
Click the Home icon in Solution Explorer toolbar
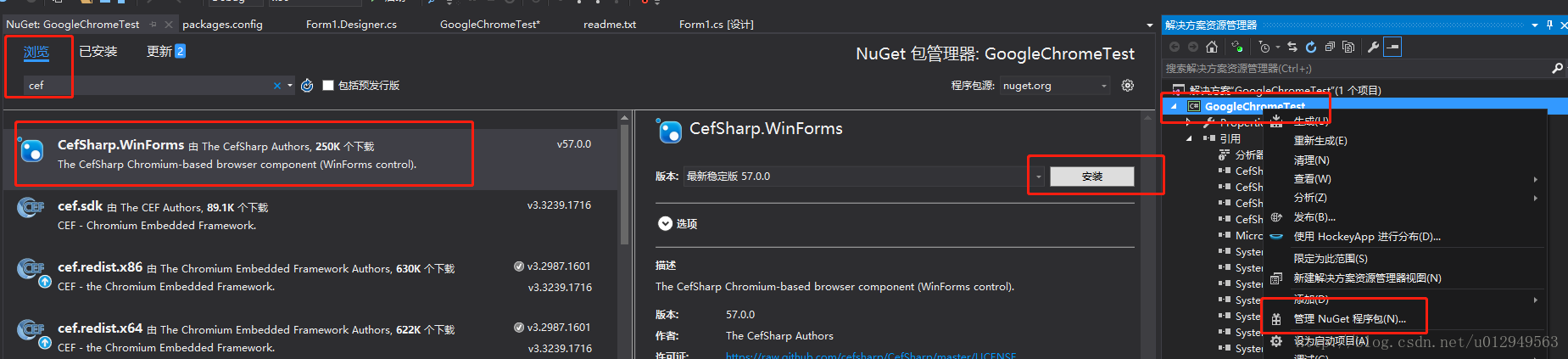1212,47
